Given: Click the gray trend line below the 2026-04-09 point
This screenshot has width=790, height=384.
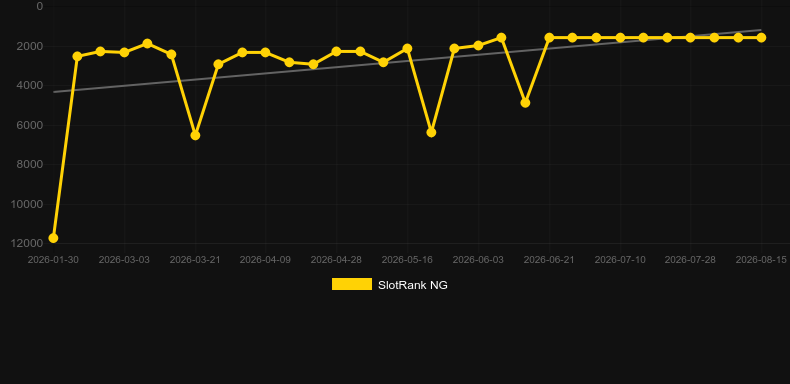Looking at the screenshot, I should 266,73.
